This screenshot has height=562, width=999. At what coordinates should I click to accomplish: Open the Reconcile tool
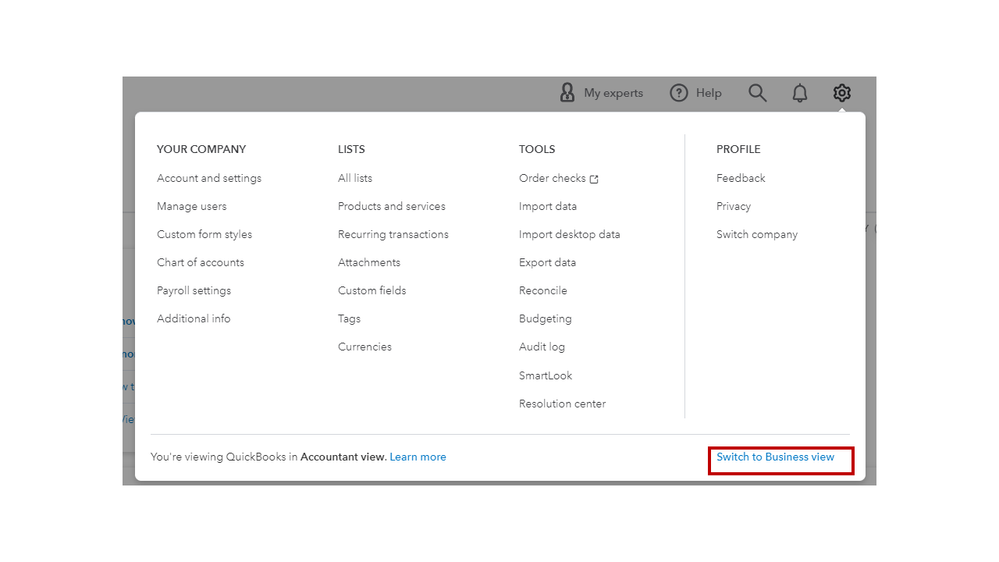543,290
